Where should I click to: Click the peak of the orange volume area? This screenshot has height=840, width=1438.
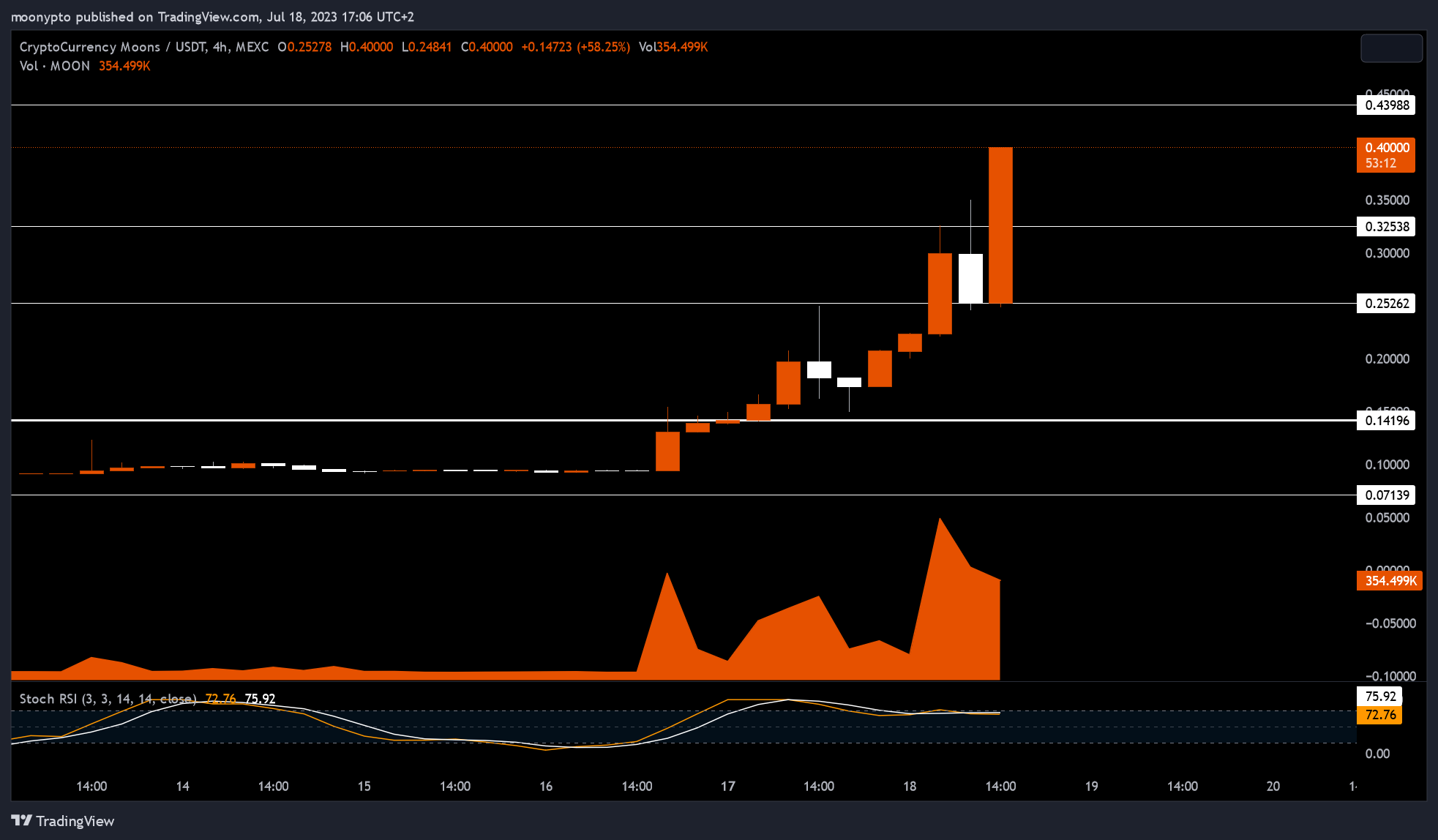coord(940,520)
